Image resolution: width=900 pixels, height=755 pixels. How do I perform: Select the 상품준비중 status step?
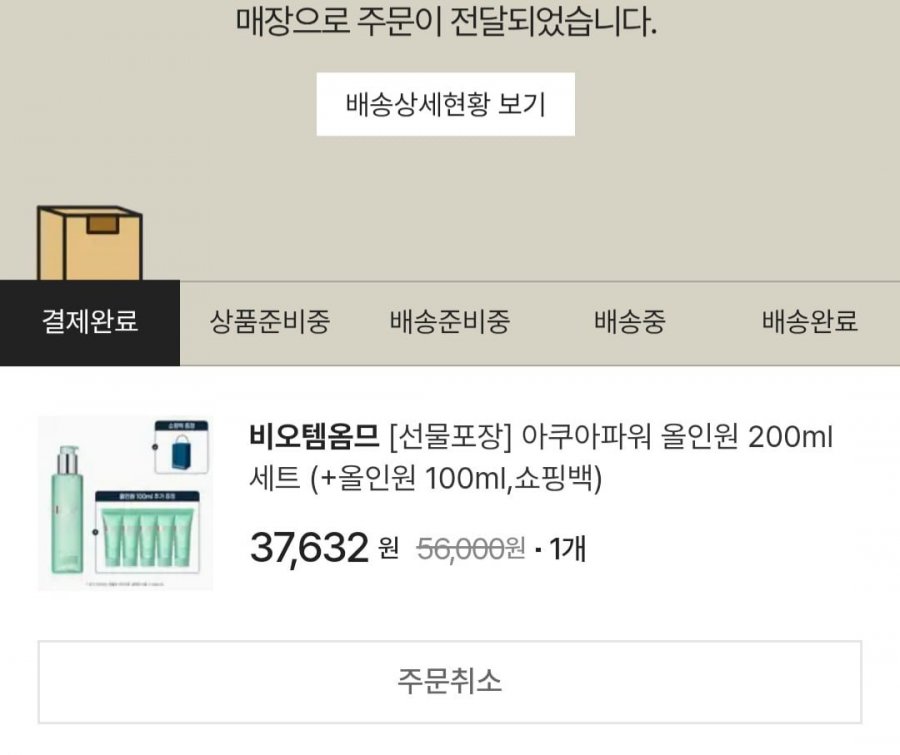pyautogui.click(x=270, y=322)
